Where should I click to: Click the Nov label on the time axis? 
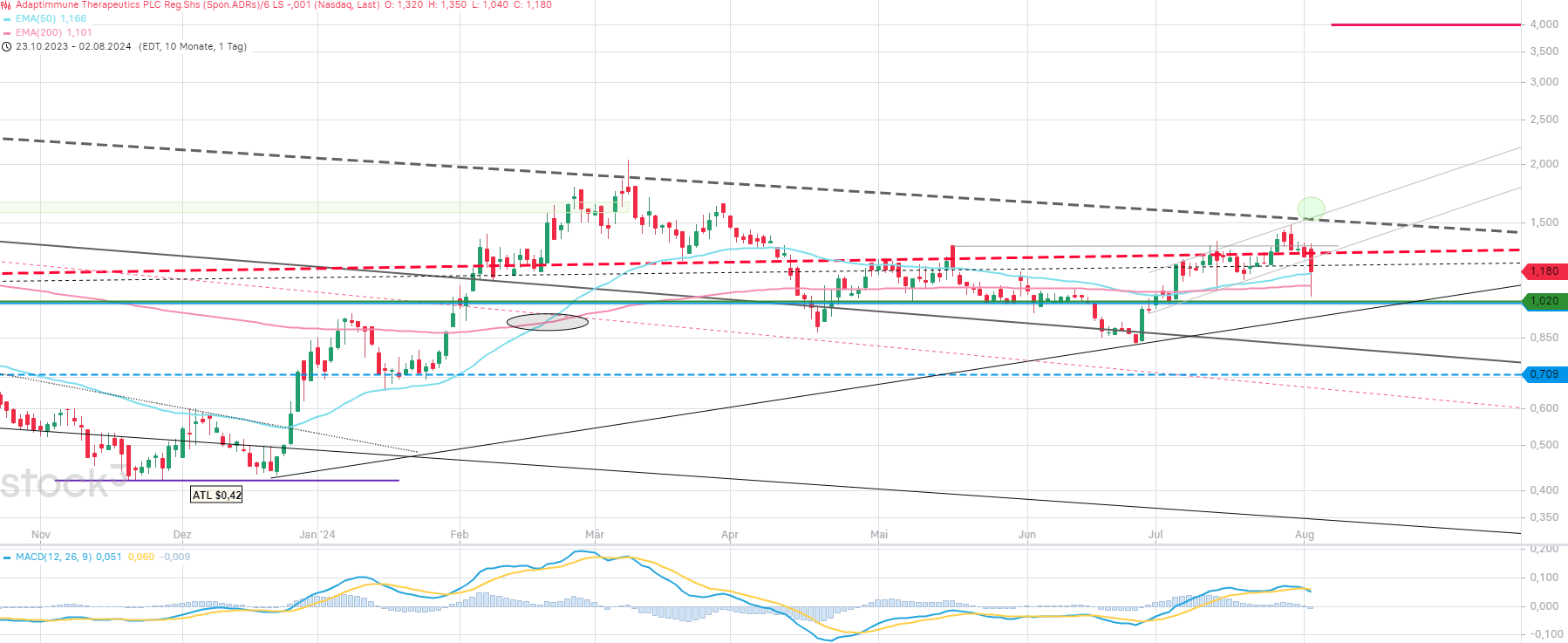[41, 535]
